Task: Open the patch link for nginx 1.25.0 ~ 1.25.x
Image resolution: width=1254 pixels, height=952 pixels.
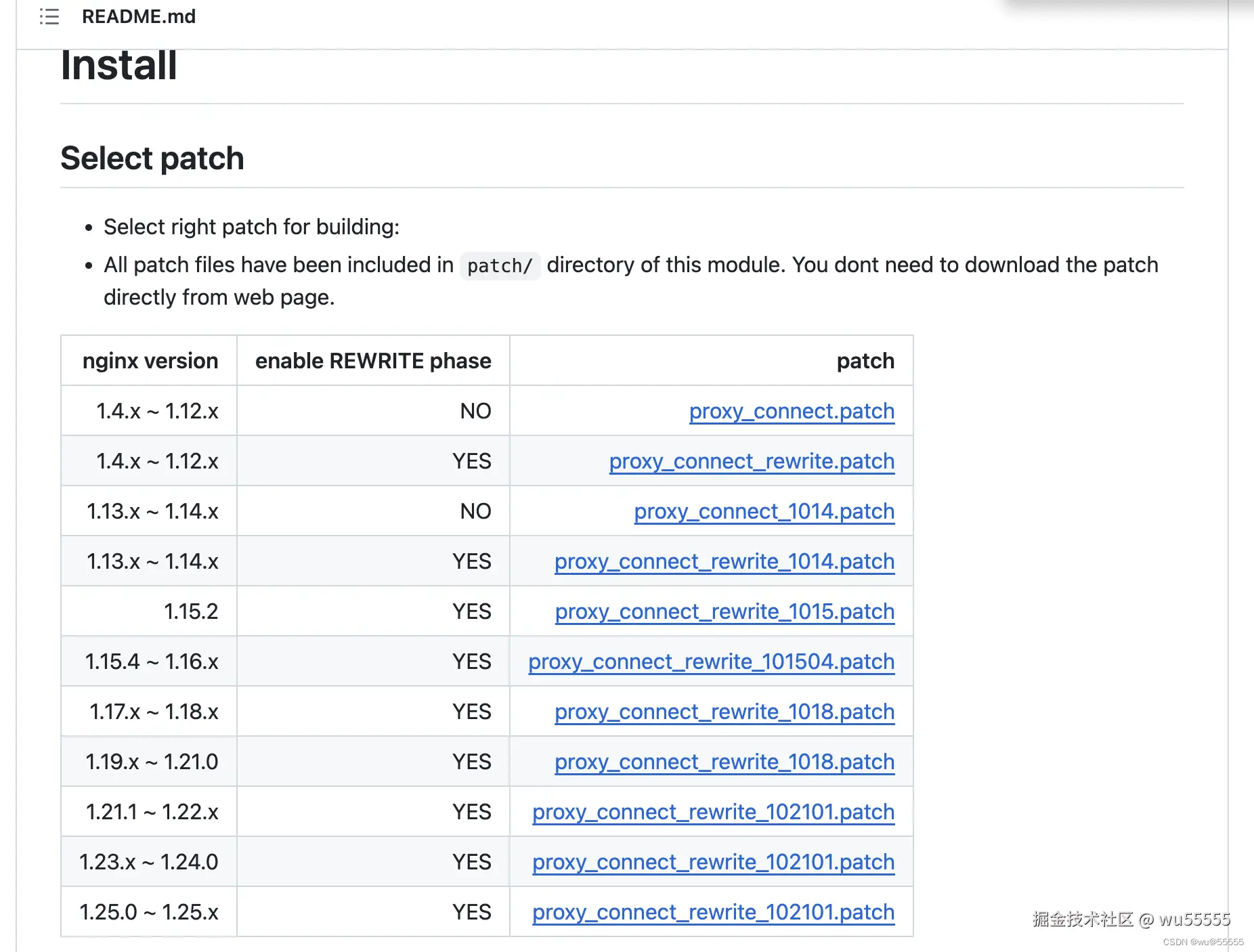Action: [x=713, y=912]
